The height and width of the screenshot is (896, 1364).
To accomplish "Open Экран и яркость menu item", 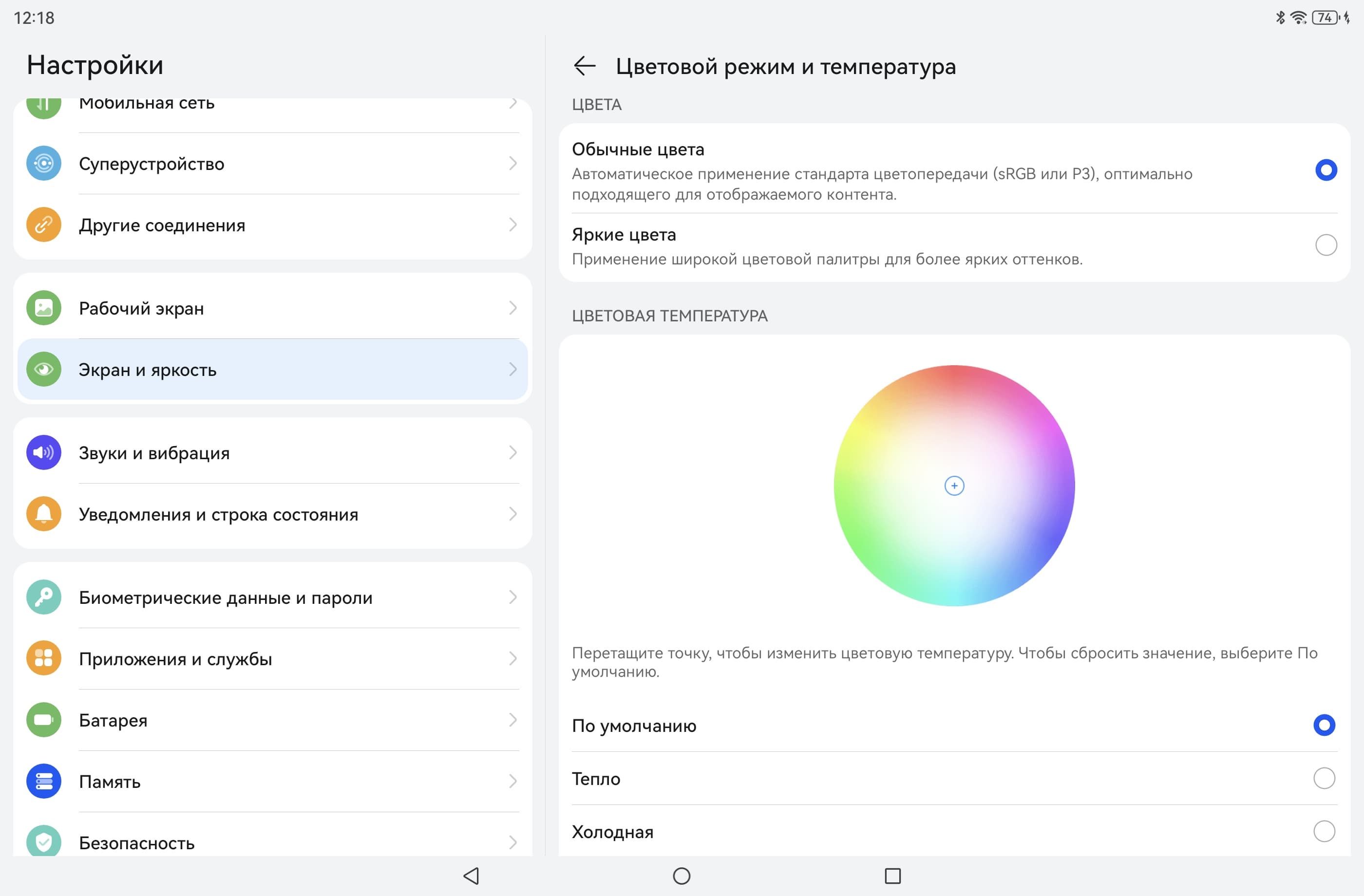I will (272, 370).
